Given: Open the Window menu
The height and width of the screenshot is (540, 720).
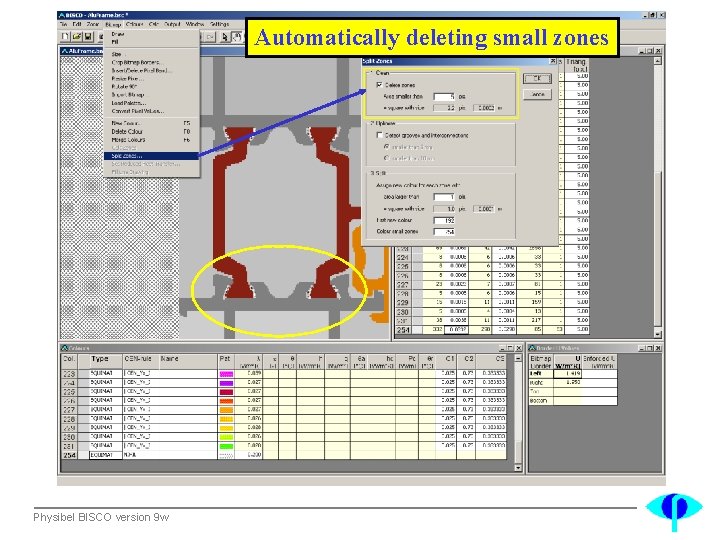Looking at the screenshot, I should tap(195, 24).
